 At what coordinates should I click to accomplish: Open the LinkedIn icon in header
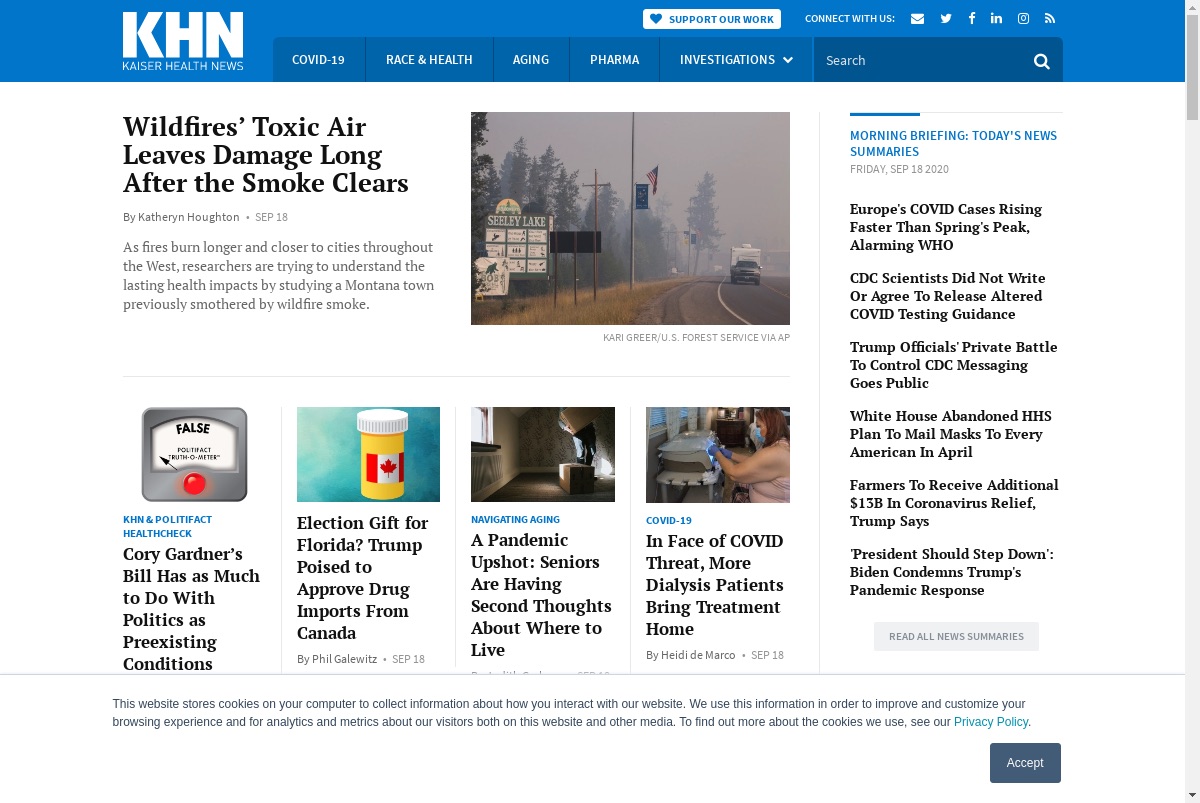coord(997,19)
